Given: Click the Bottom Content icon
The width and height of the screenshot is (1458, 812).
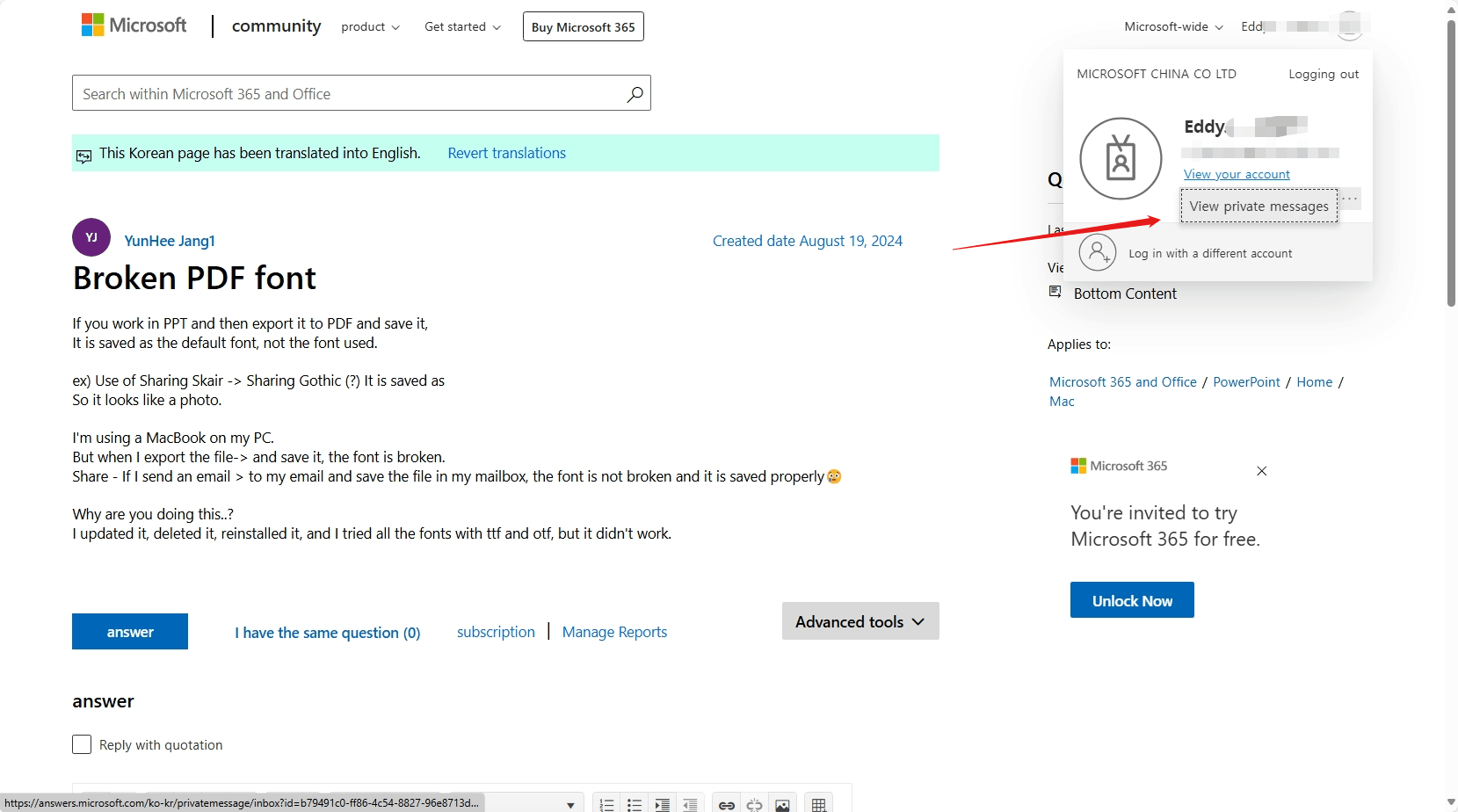Looking at the screenshot, I should pyautogui.click(x=1055, y=292).
